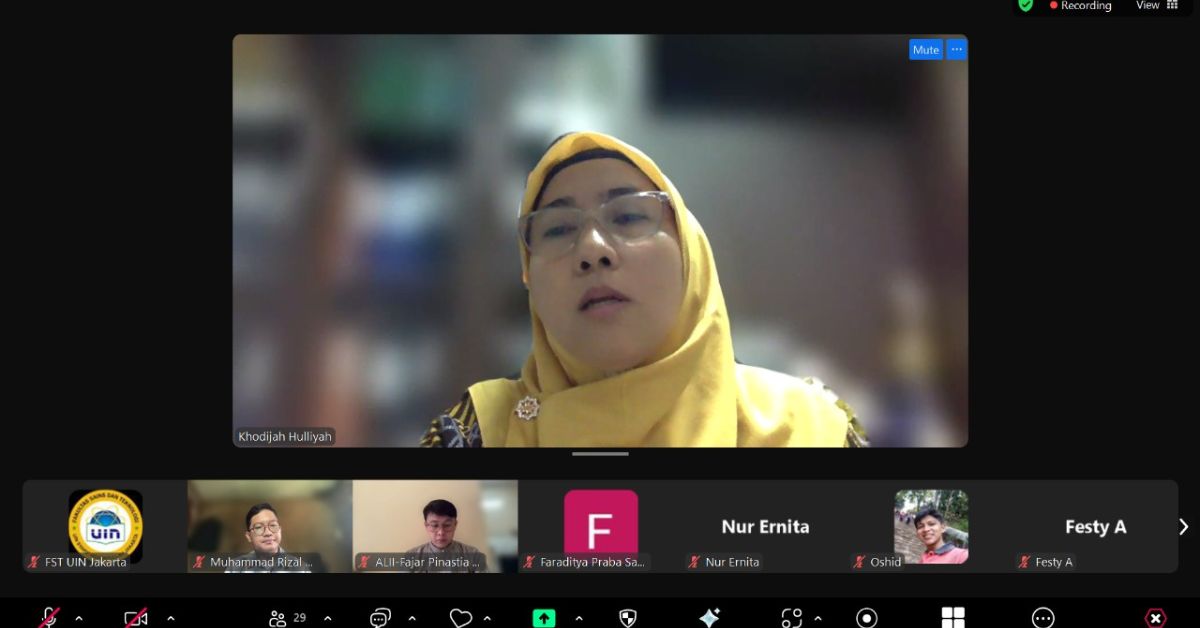Select ALII-Fajar Pinastia's video tile

(x=435, y=526)
